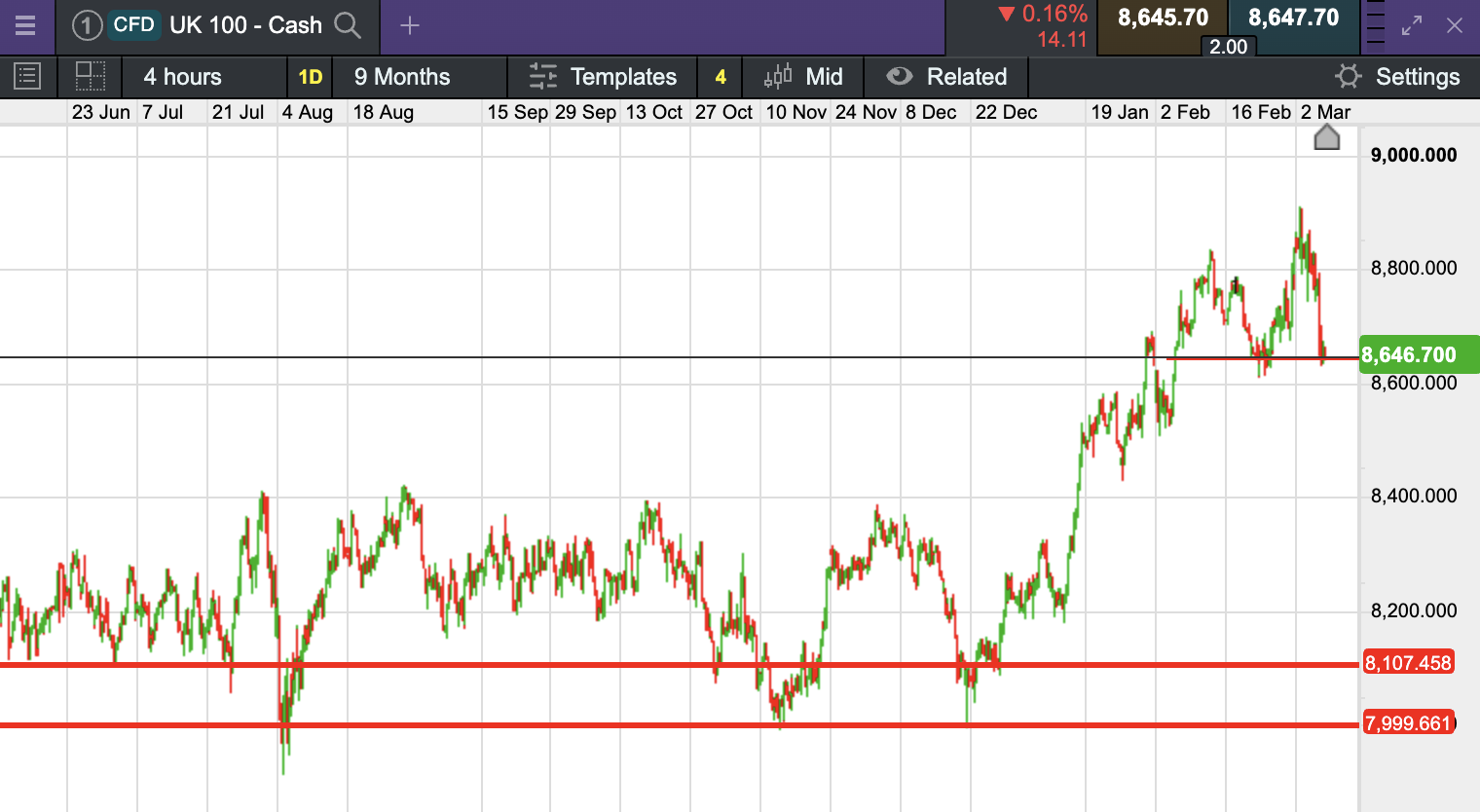
Task: Click the circled 1 chart number icon
Action: pyautogui.click(x=87, y=25)
